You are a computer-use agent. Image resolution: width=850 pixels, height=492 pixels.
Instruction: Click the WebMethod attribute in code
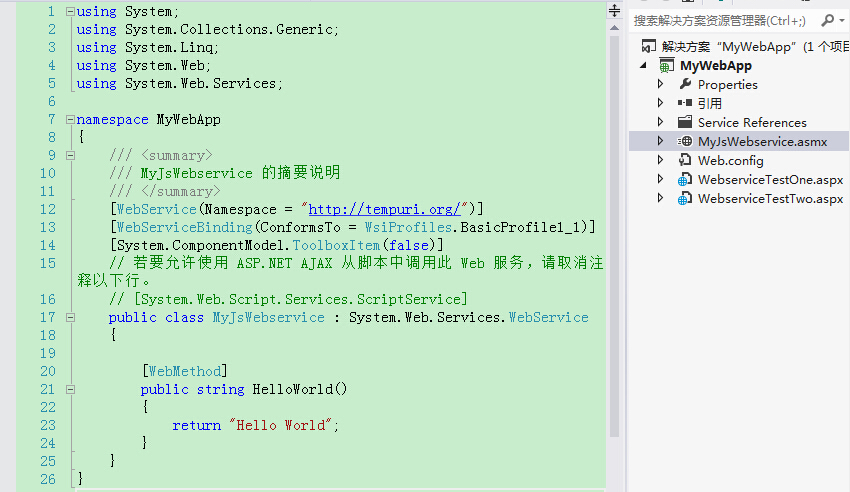[184, 371]
